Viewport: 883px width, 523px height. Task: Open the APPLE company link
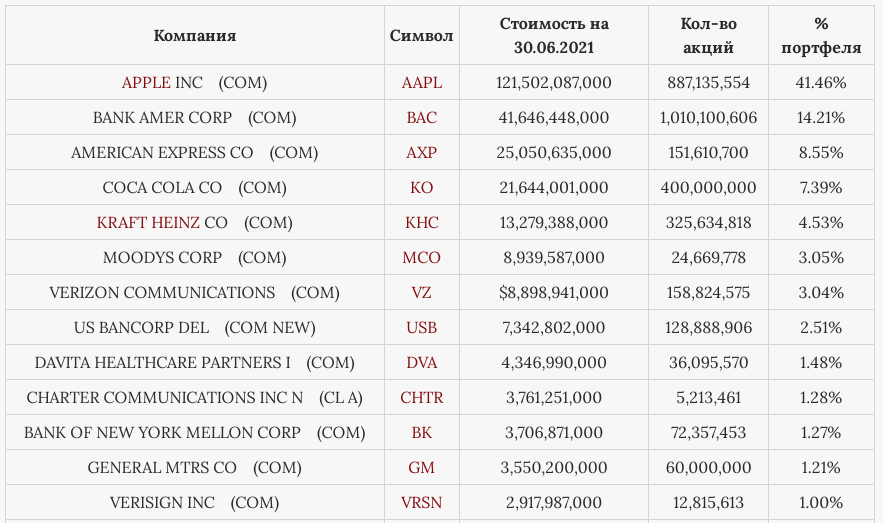pyautogui.click(x=146, y=83)
